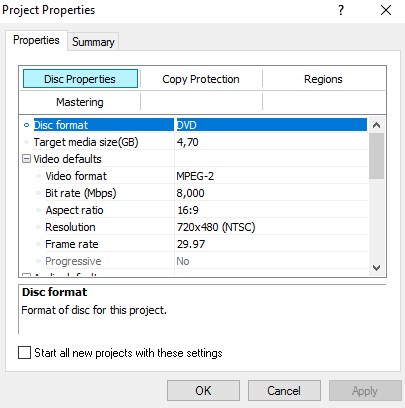The image size is (405, 408).
Task: Click the scroll up arrow in property list
Action: point(377,125)
